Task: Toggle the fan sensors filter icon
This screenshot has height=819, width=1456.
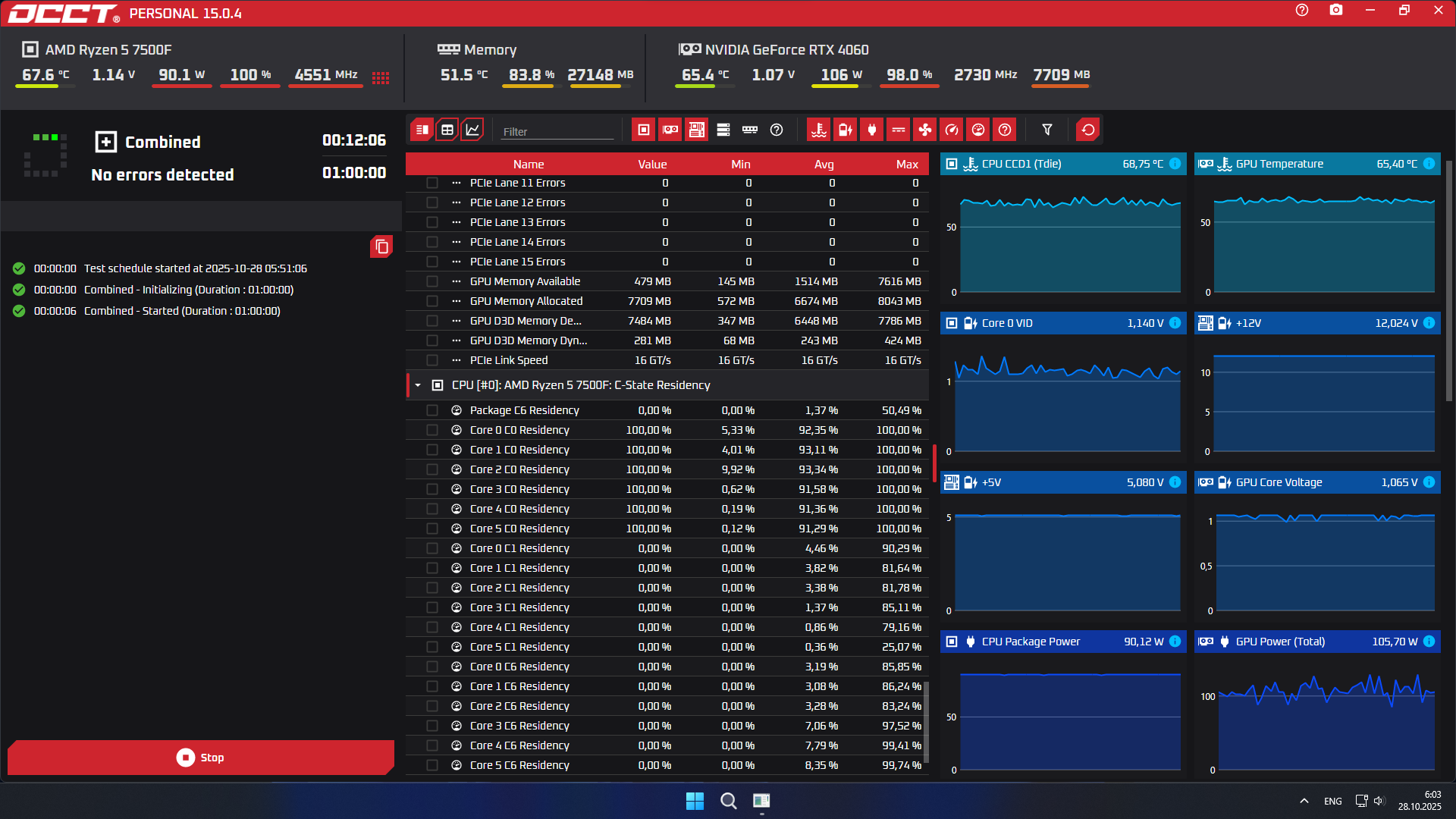Action: (x=925, y=130)
